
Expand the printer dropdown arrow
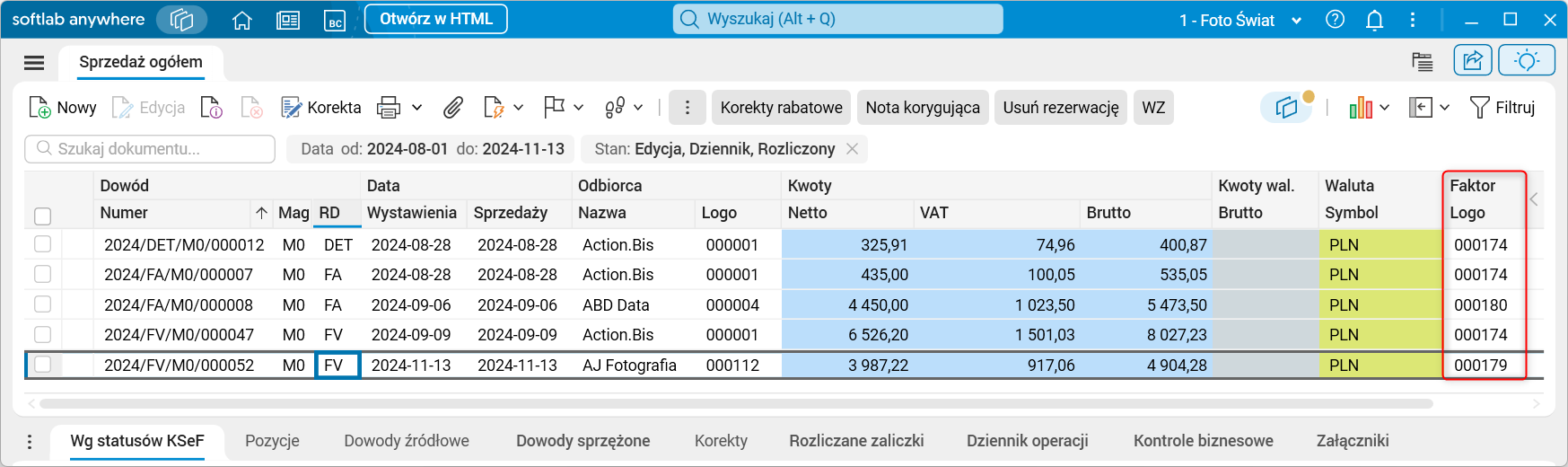(x=417, y=108)
